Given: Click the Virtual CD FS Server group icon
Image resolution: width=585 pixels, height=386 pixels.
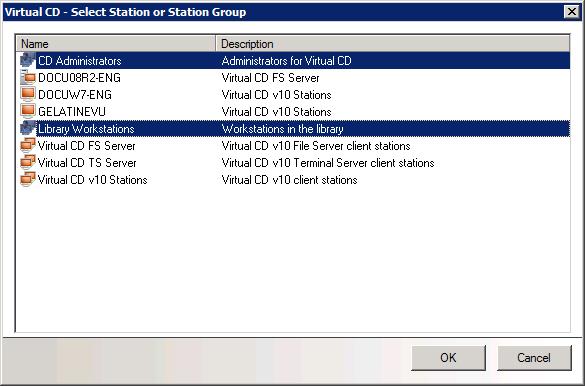Looking at the screenshot, I should pos(28,145).
